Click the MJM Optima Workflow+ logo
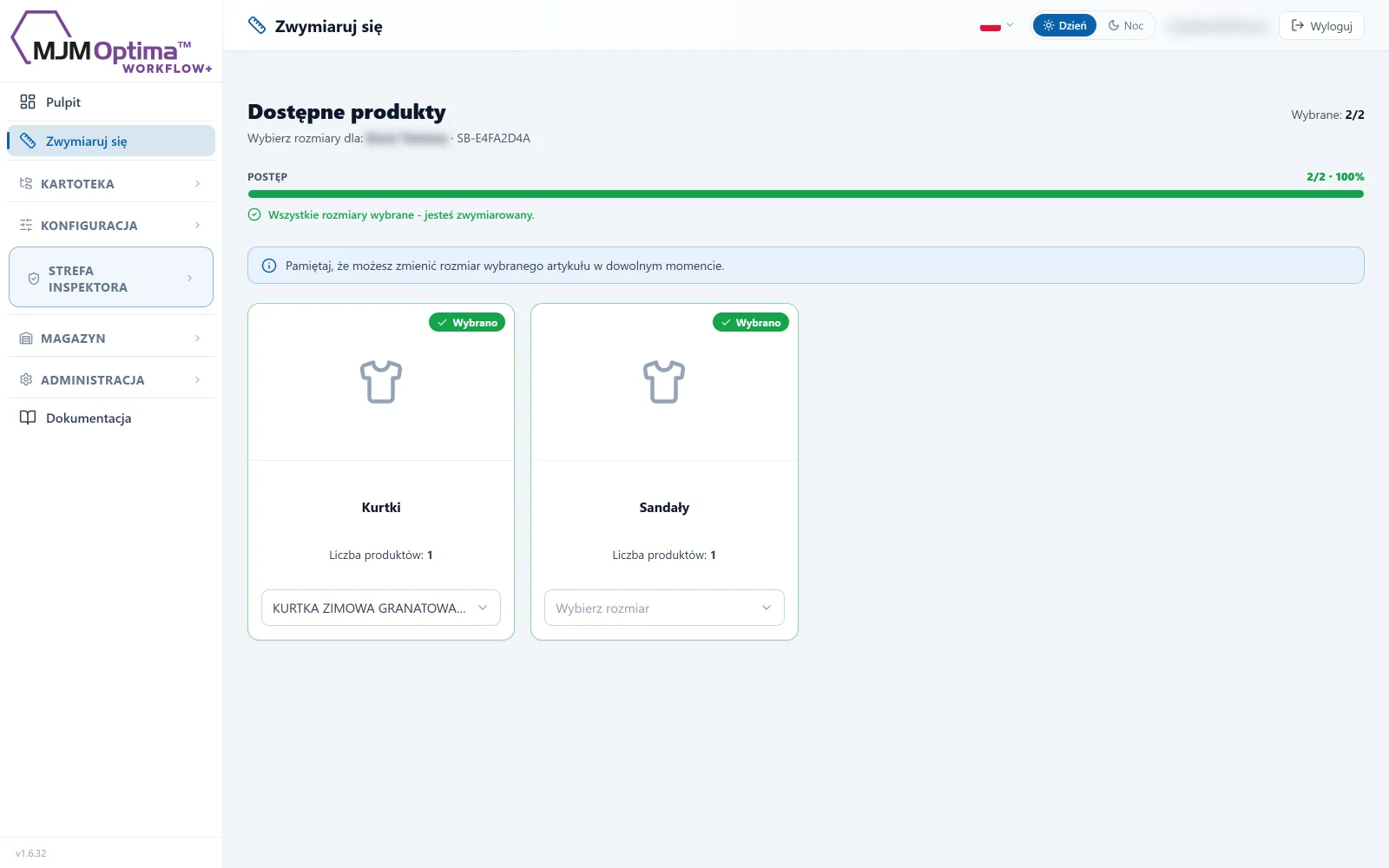The width and height of the screenshot is (1389, 868). tap(111, 42)
